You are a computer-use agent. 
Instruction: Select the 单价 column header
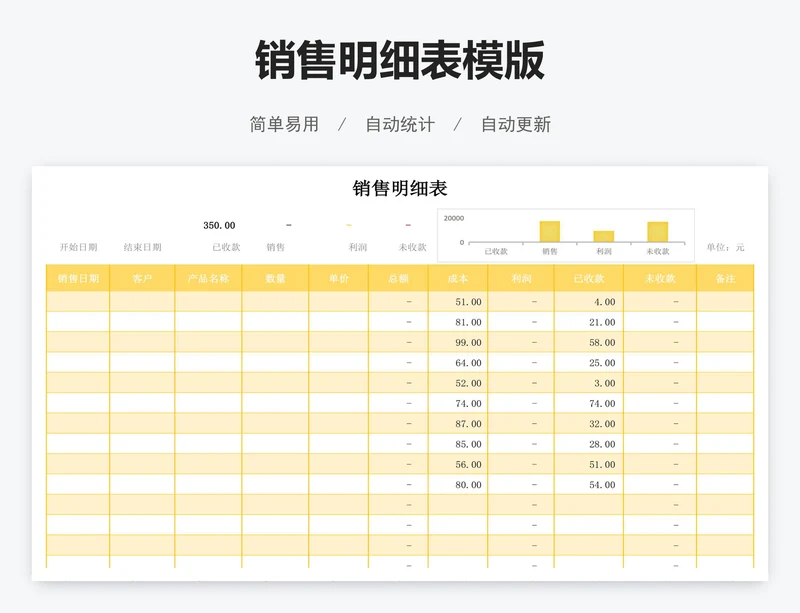tap(339, 278)
